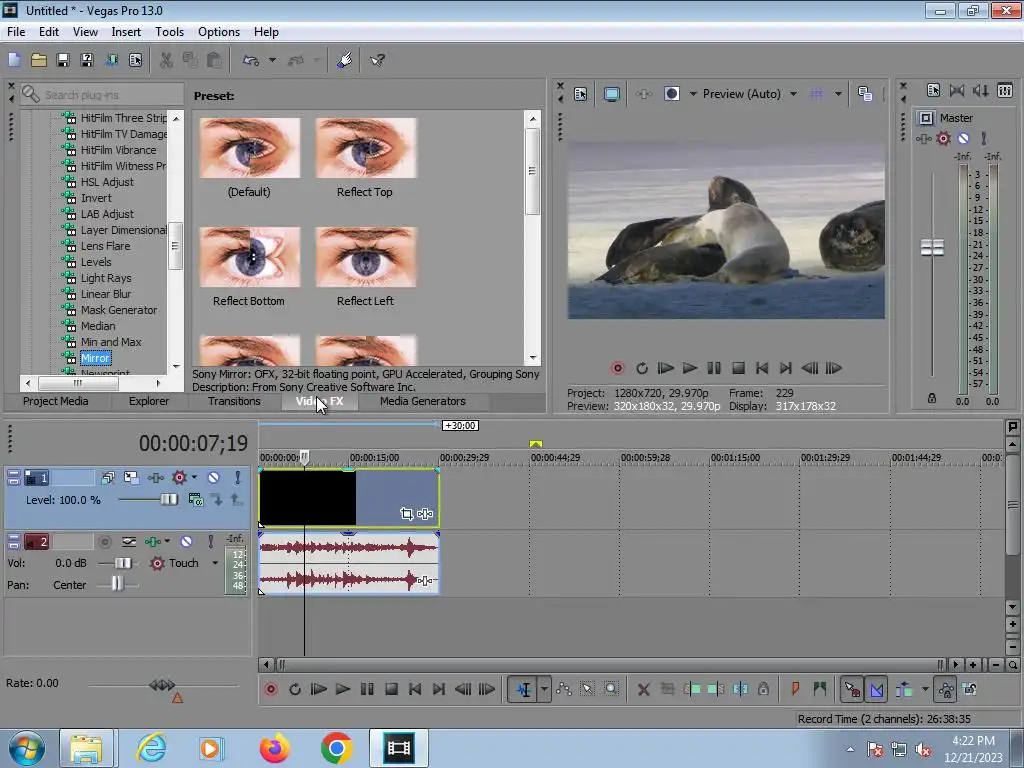This screenshot has width=1024, height=768.
Task: Click the Search plug-ins field
Action: (x=101, y=95)
